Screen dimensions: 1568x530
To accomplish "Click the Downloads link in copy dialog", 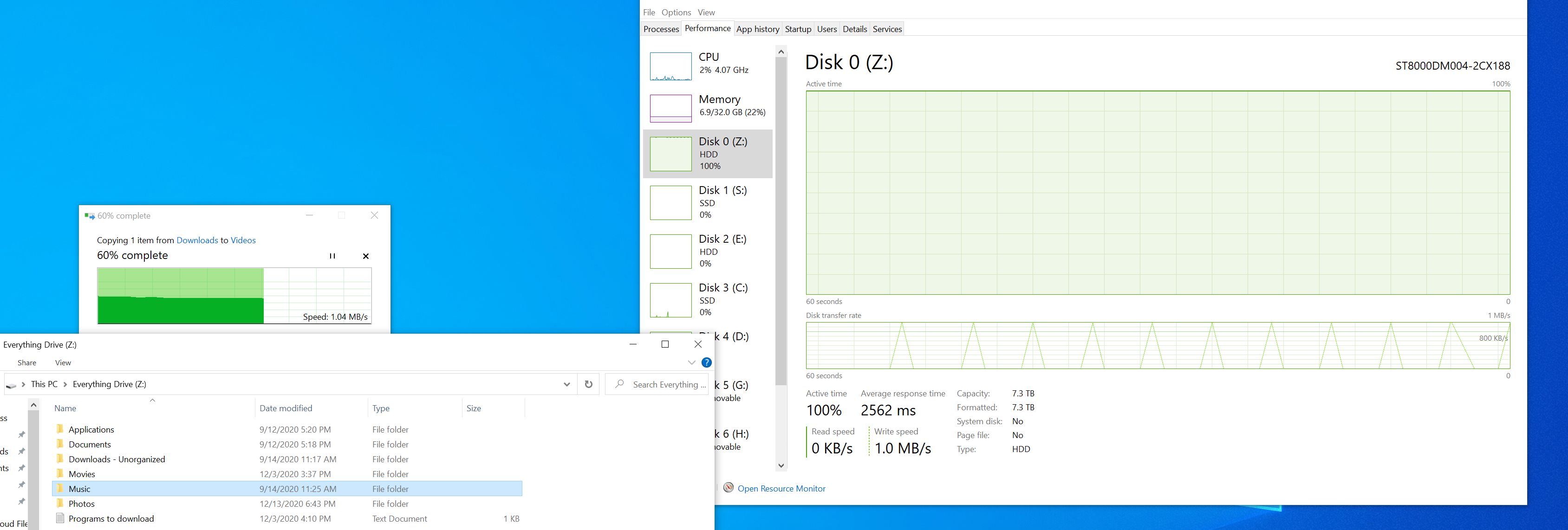I will click(x=196, y=240).
